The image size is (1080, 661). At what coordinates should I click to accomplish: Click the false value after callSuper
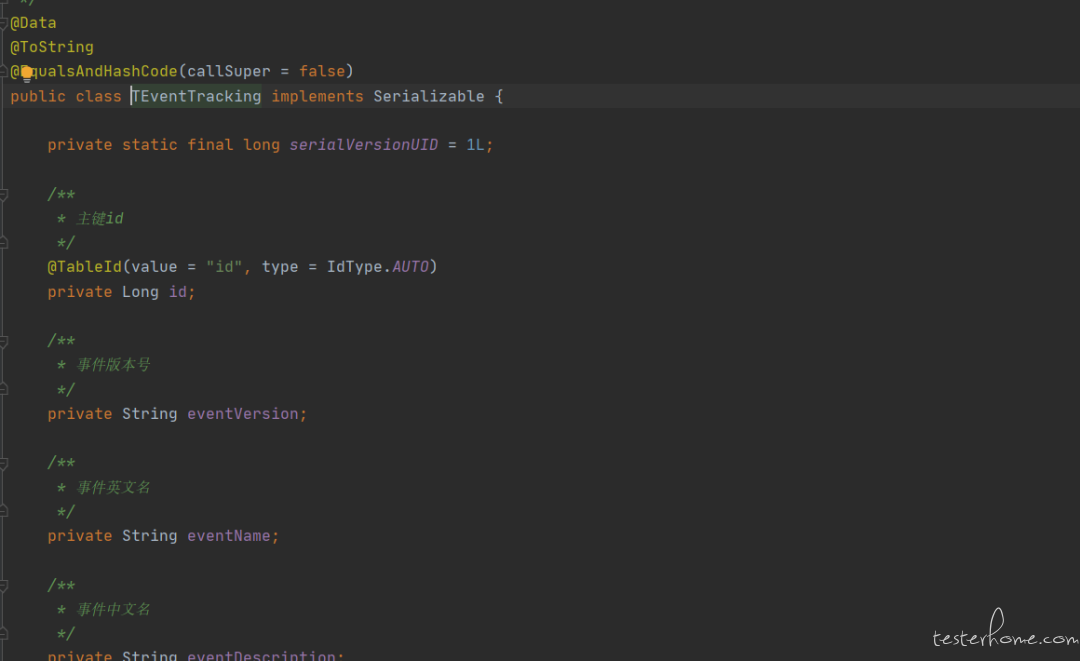click(322, 71)
